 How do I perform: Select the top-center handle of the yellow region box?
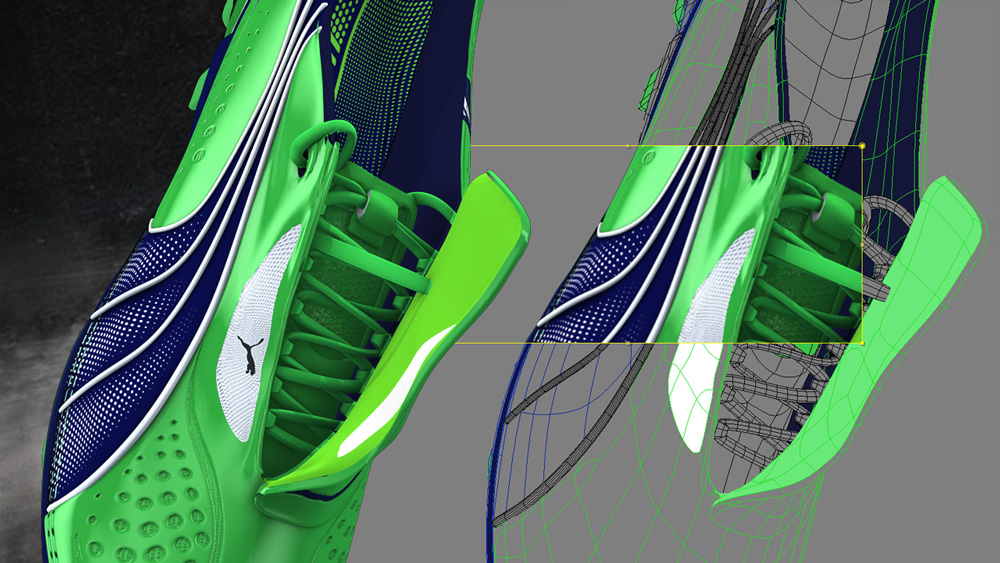pyautogui.click(x=628, y=146)
